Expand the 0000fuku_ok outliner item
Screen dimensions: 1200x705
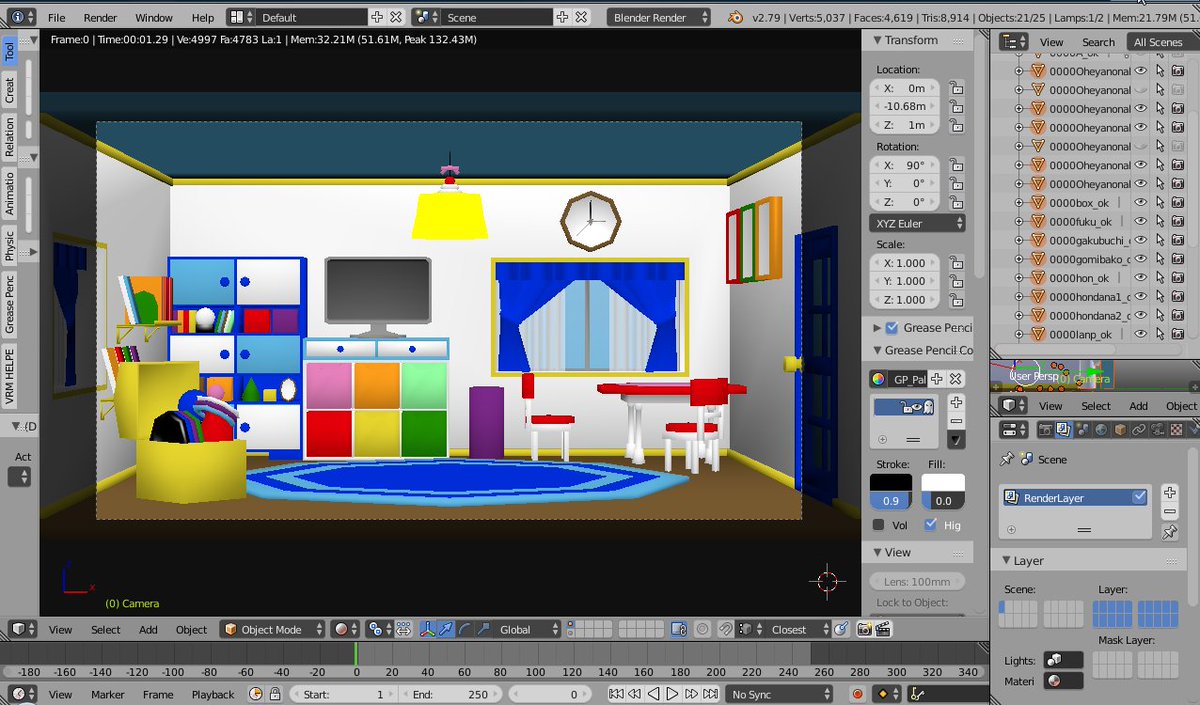click(x=1018, y=222)
